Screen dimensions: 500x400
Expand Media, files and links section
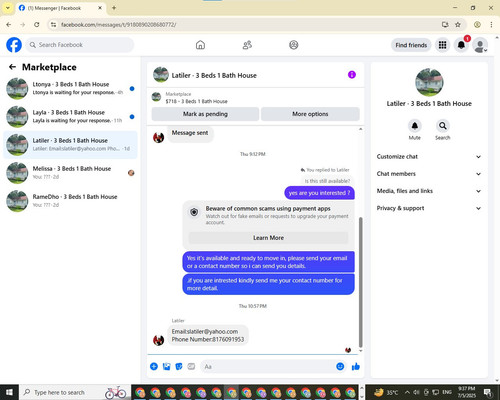pyautogui.click(x=429, y=191)
